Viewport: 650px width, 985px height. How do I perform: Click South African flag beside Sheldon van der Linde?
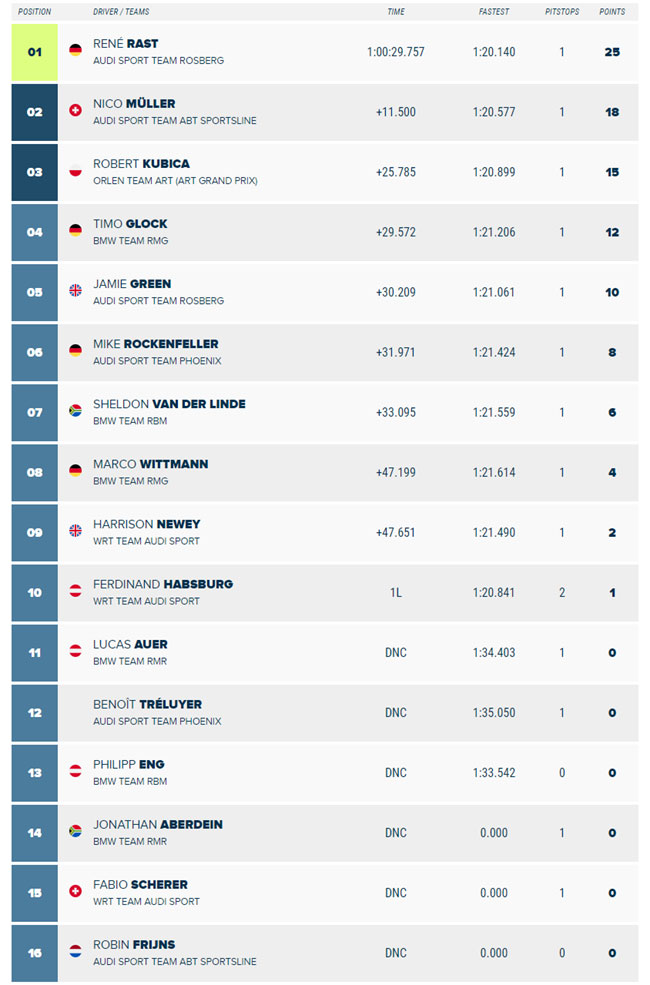(75, 411)
